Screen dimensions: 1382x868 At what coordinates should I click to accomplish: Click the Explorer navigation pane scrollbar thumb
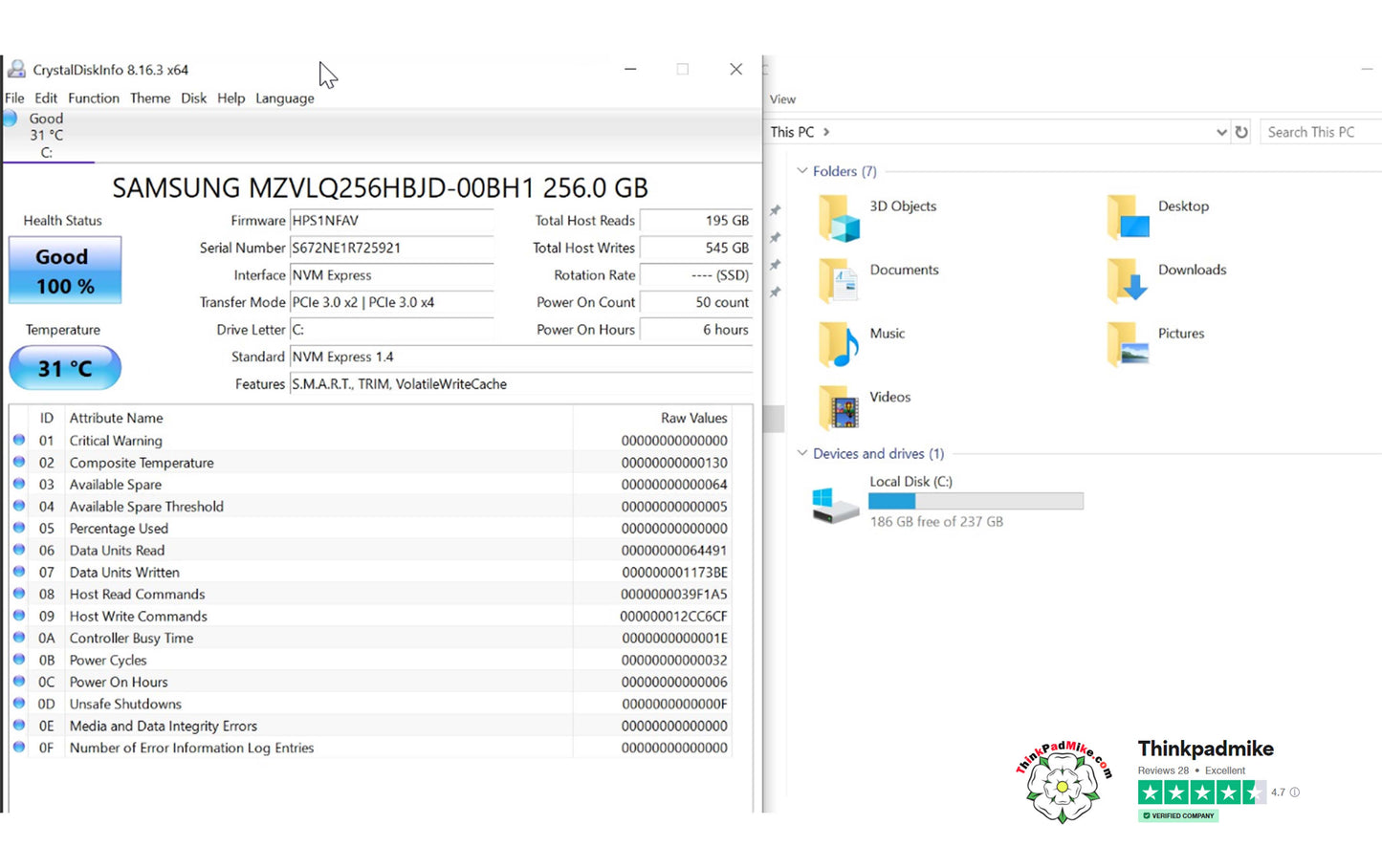pyautogui.click(x=774, y=419)
